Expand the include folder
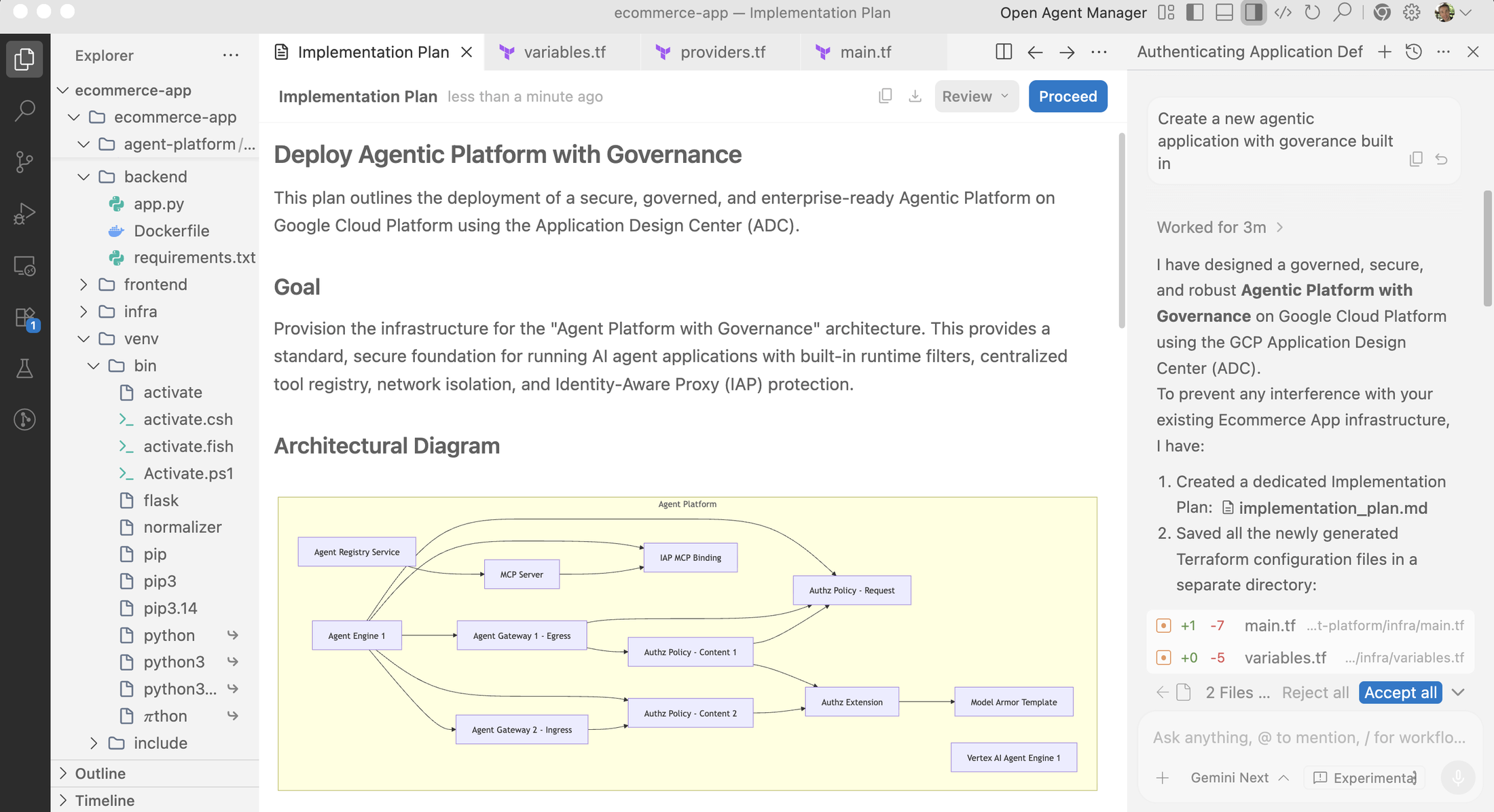Image resolution: width=1494 pixels, height=812 pixels. click(94, 743)
